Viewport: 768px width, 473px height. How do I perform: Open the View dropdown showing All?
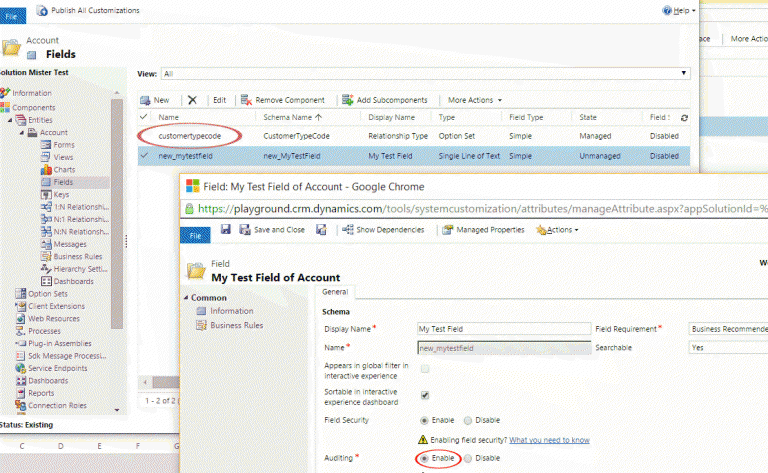pyautogui.click(x=426, y=73)
